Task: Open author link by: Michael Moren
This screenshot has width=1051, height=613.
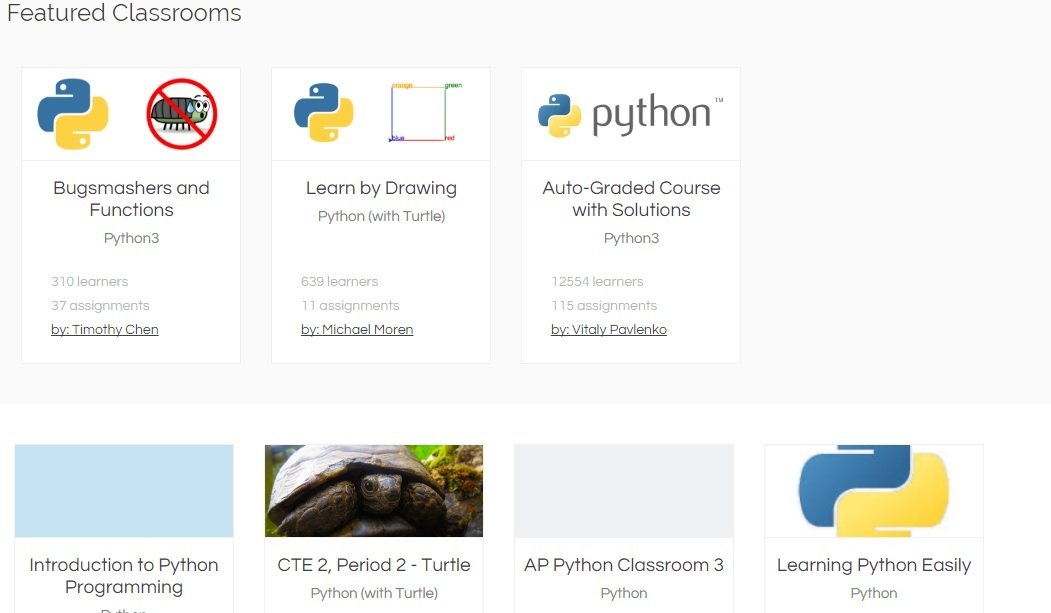Action: pyautogui.click(x=357, y=330)
